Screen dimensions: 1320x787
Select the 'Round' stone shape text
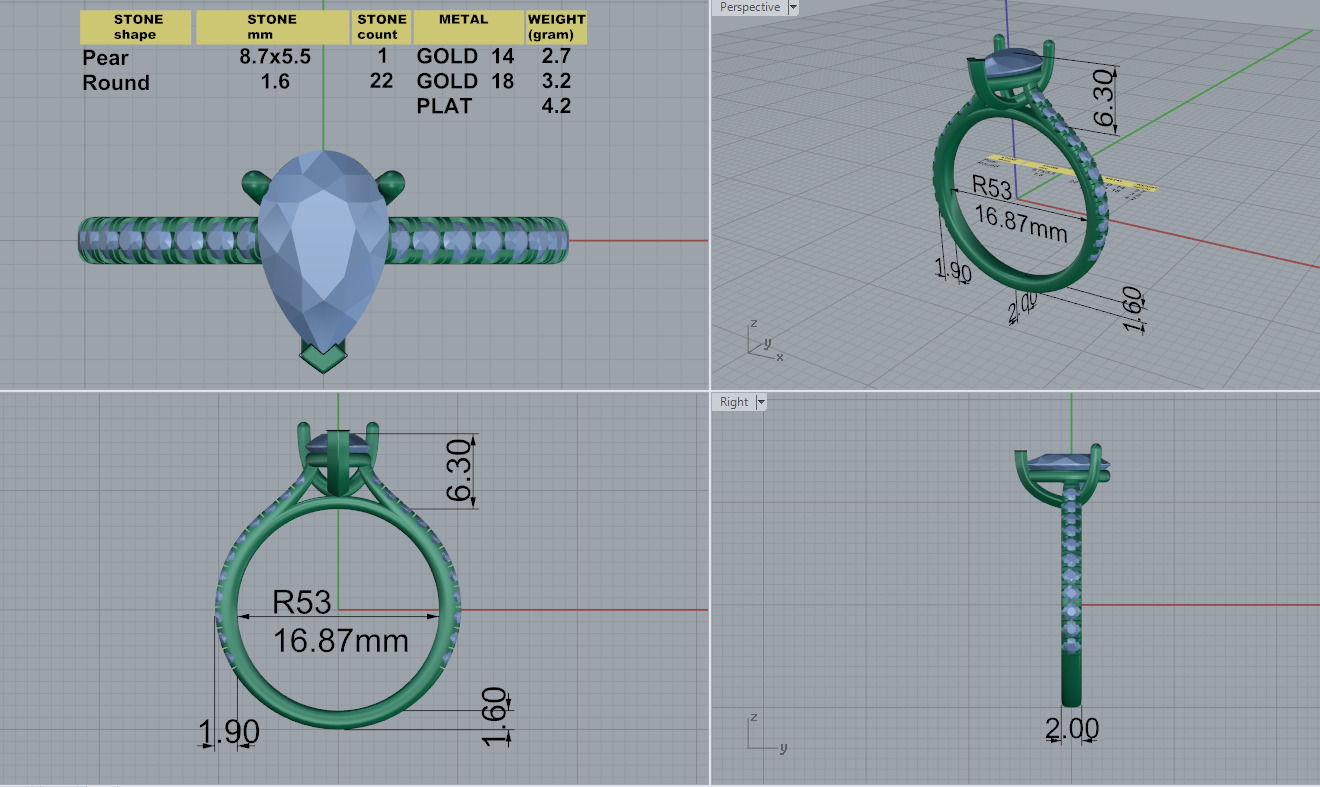[x=116, y=83]
